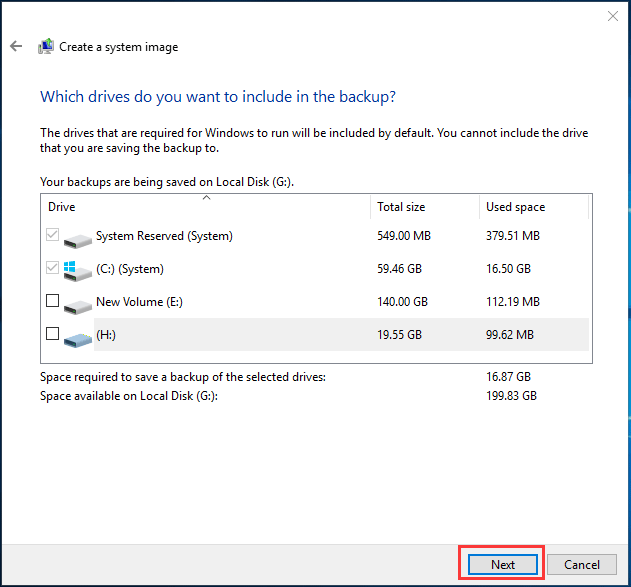The height and width of the screenshot is (587, 631).
Task: Click 'Space available on Local Disk (G:)' label
Action: (129, 396)
